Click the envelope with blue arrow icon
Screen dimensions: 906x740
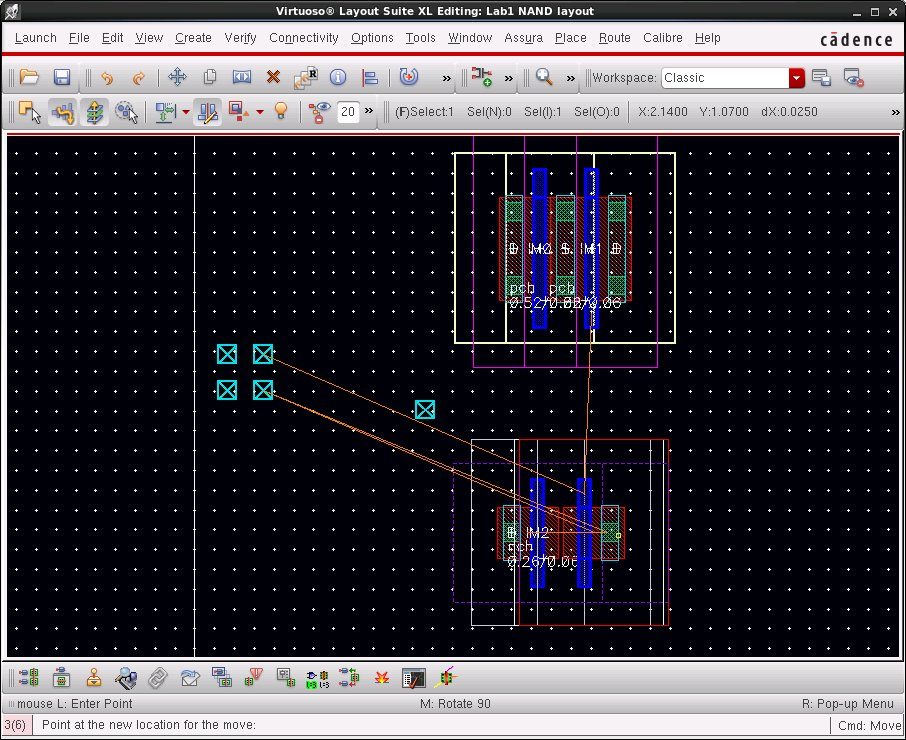(190, 677)
